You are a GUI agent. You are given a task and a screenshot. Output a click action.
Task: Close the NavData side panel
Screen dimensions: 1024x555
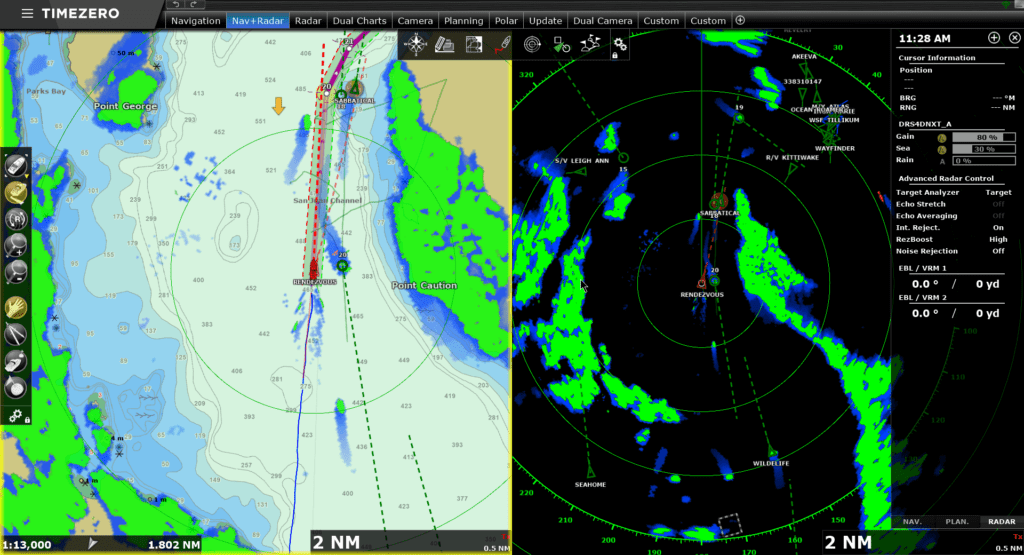click(x=1014, y=38)
